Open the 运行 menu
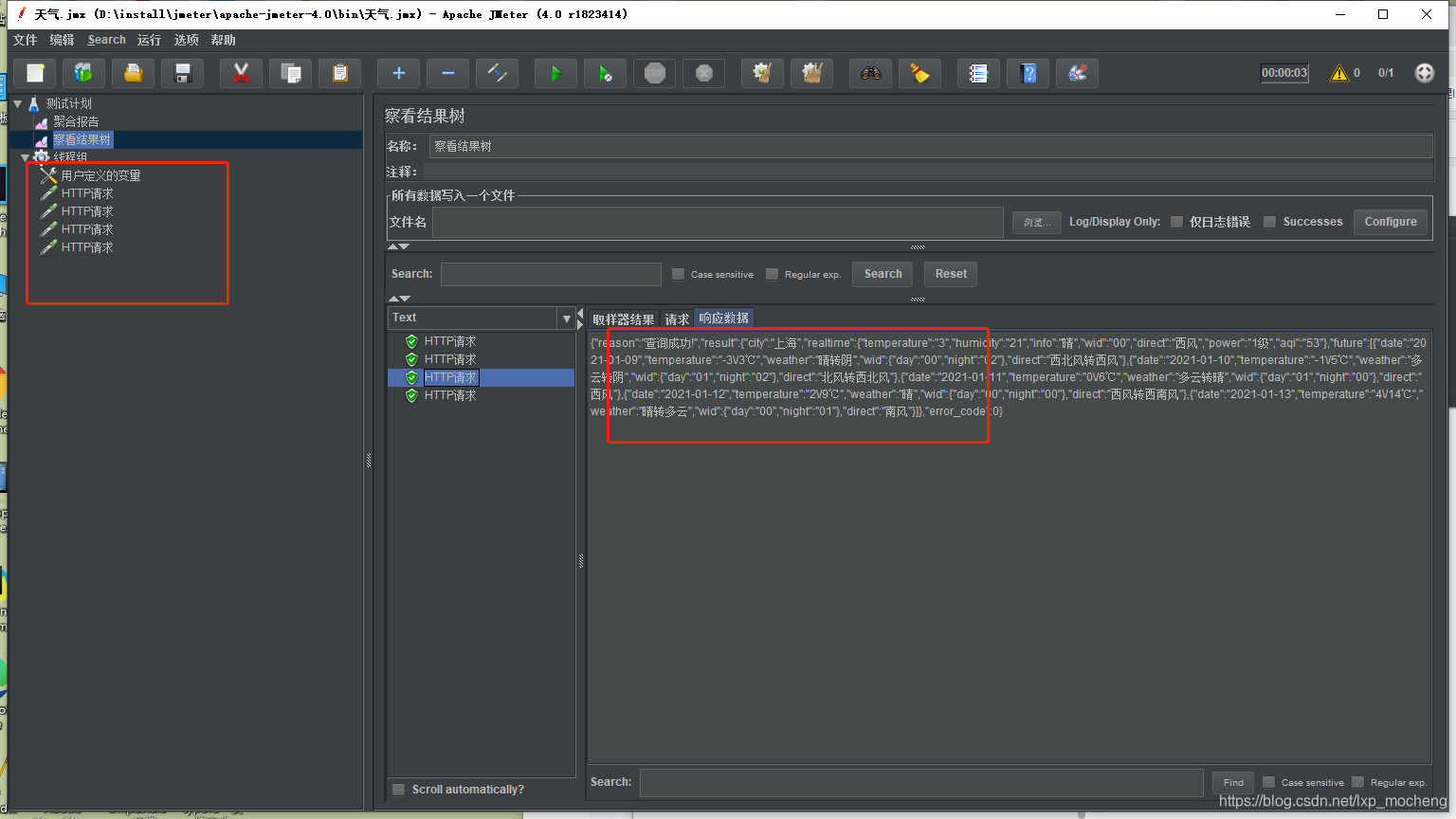Screen dimensions: 1456x819 (149, 40)
